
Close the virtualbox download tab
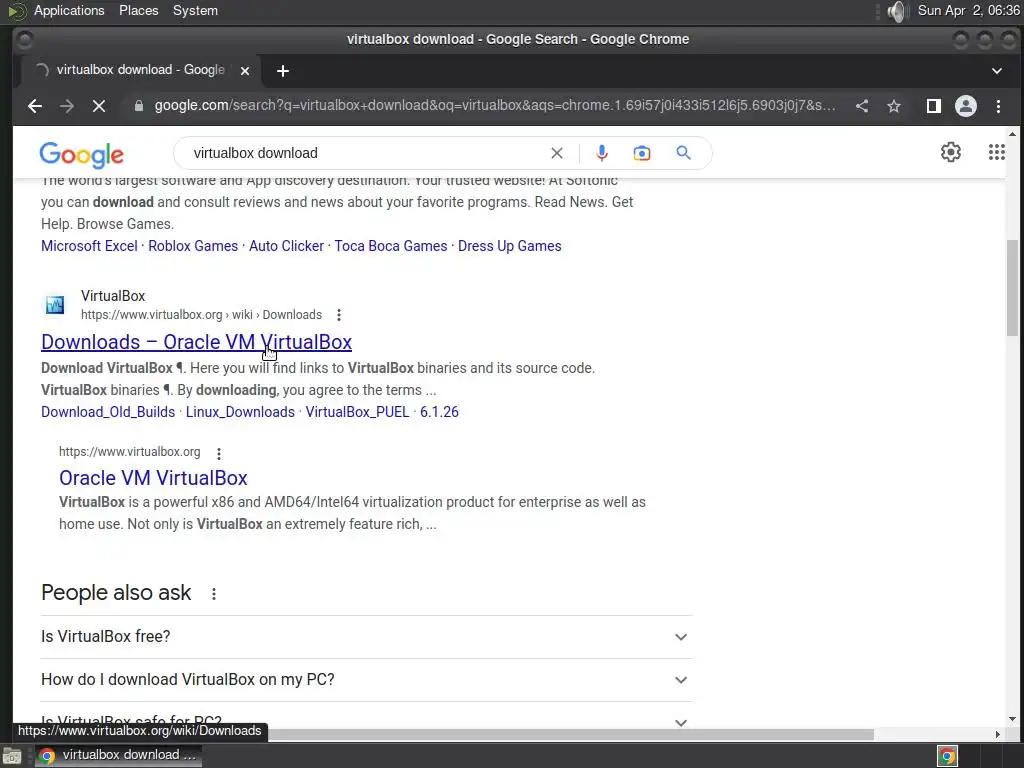point(245,71)
